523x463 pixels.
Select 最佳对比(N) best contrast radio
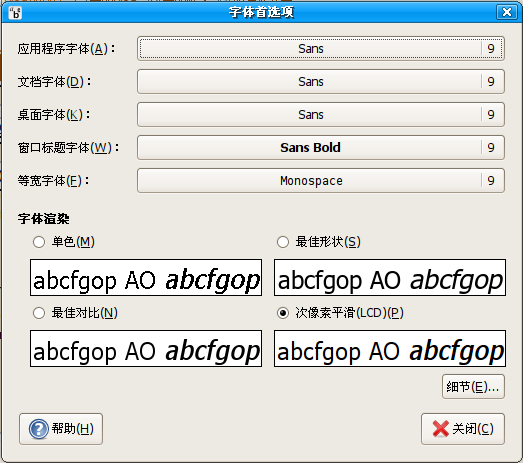pos(39,313)
